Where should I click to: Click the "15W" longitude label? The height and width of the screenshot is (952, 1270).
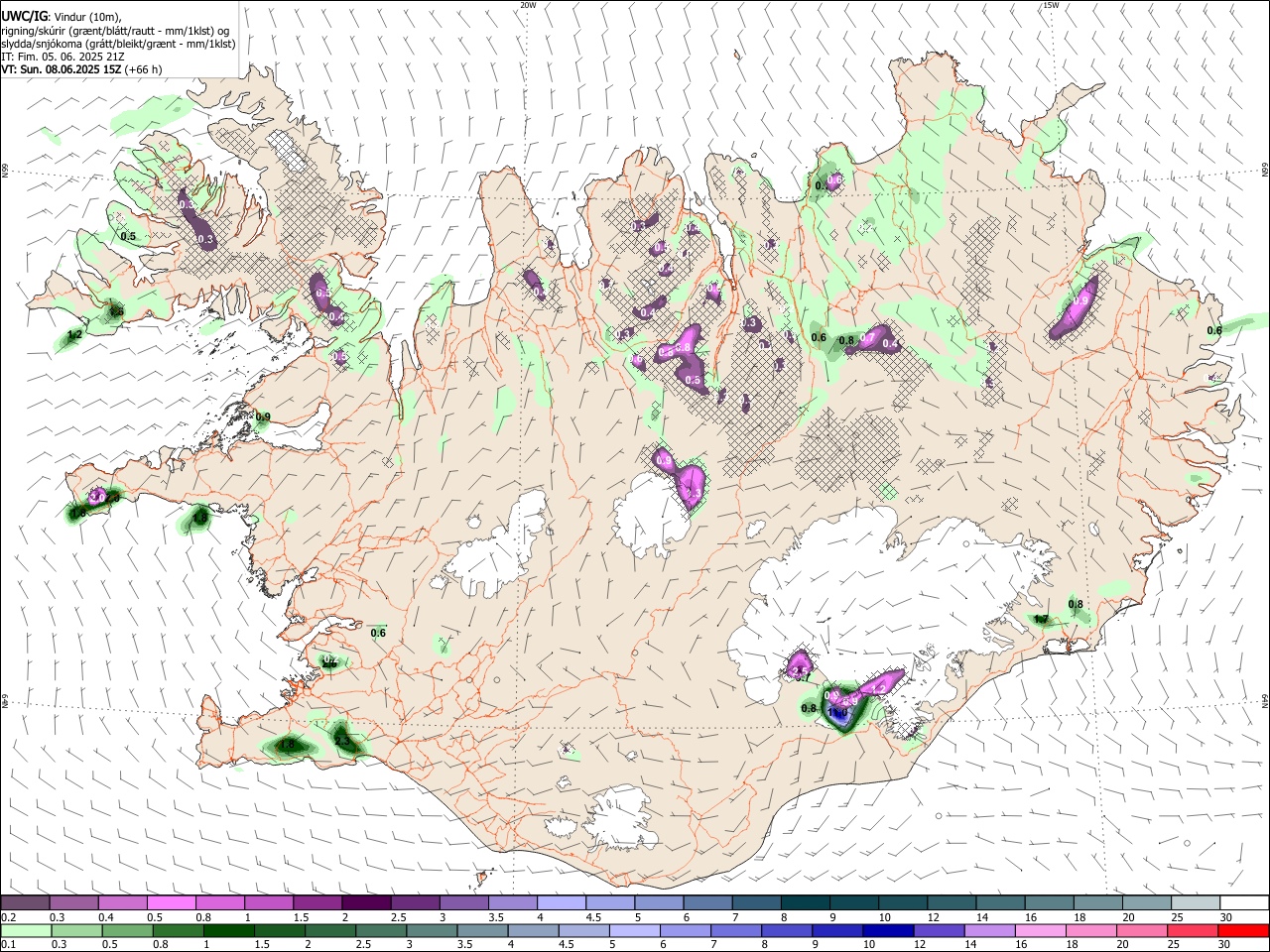point(1051,5)
